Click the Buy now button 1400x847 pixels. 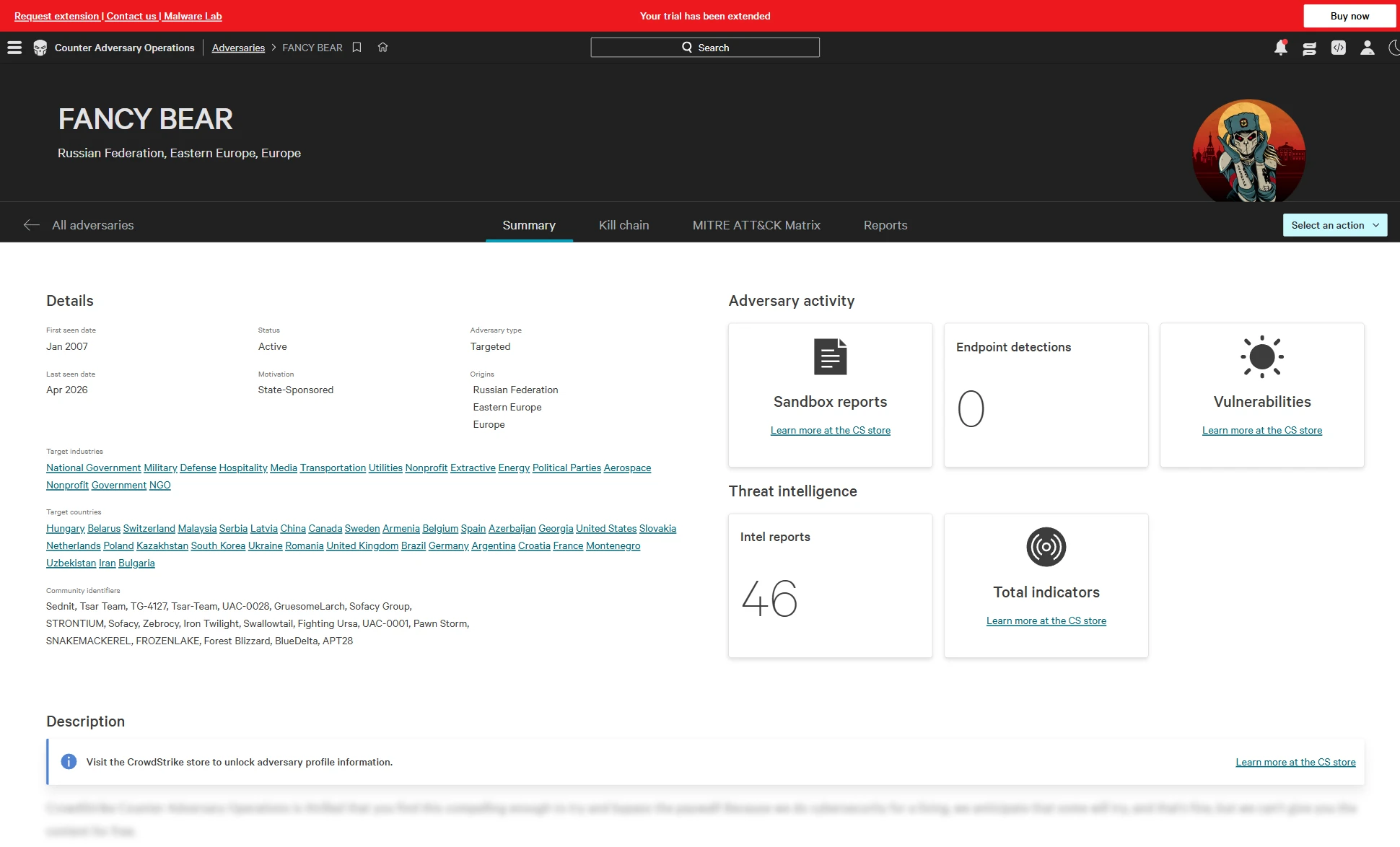point(1349,16)
